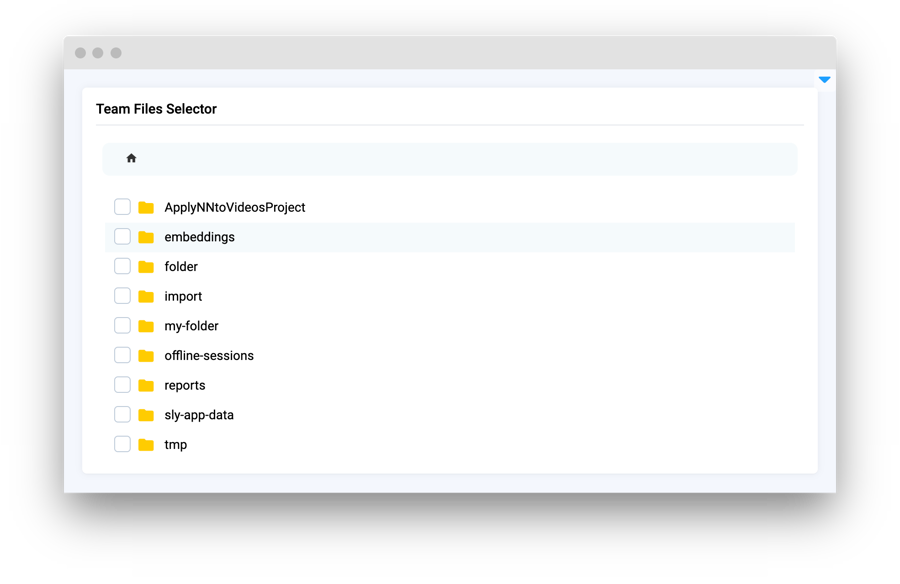Toggle the tmp checkbox
Viewport: 900px width, 584px height.
tap(122, 444)
